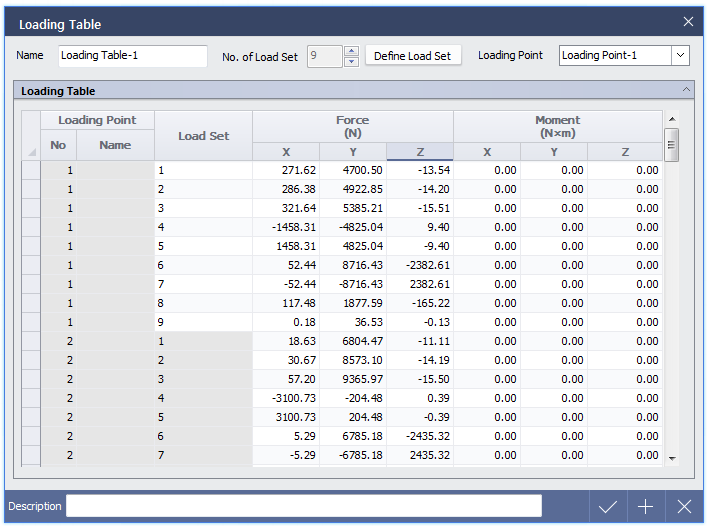
Task: Click the Load Set column header
Action: point(203,136)
